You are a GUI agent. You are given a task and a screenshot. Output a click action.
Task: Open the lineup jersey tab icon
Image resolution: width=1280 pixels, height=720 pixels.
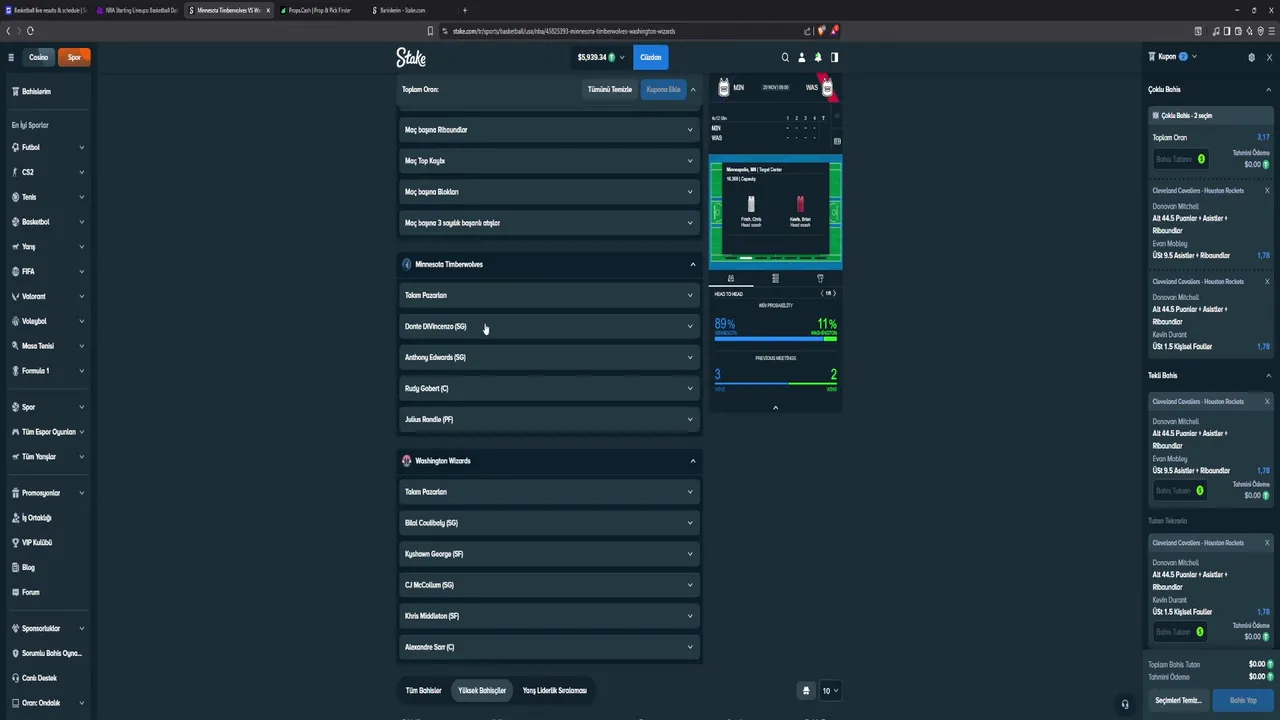click(x=820, y=278)
